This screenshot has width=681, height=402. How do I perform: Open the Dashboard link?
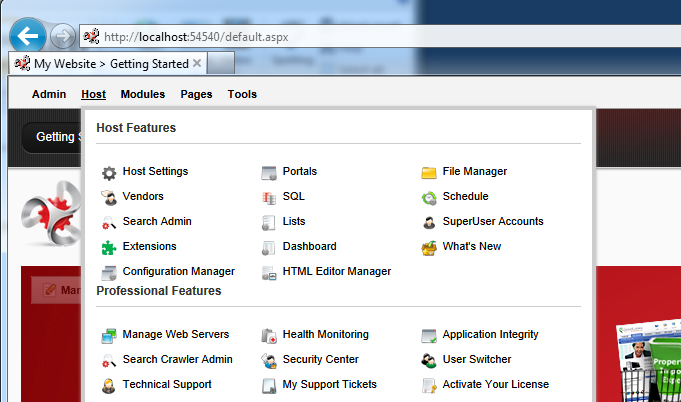(310, 246)
